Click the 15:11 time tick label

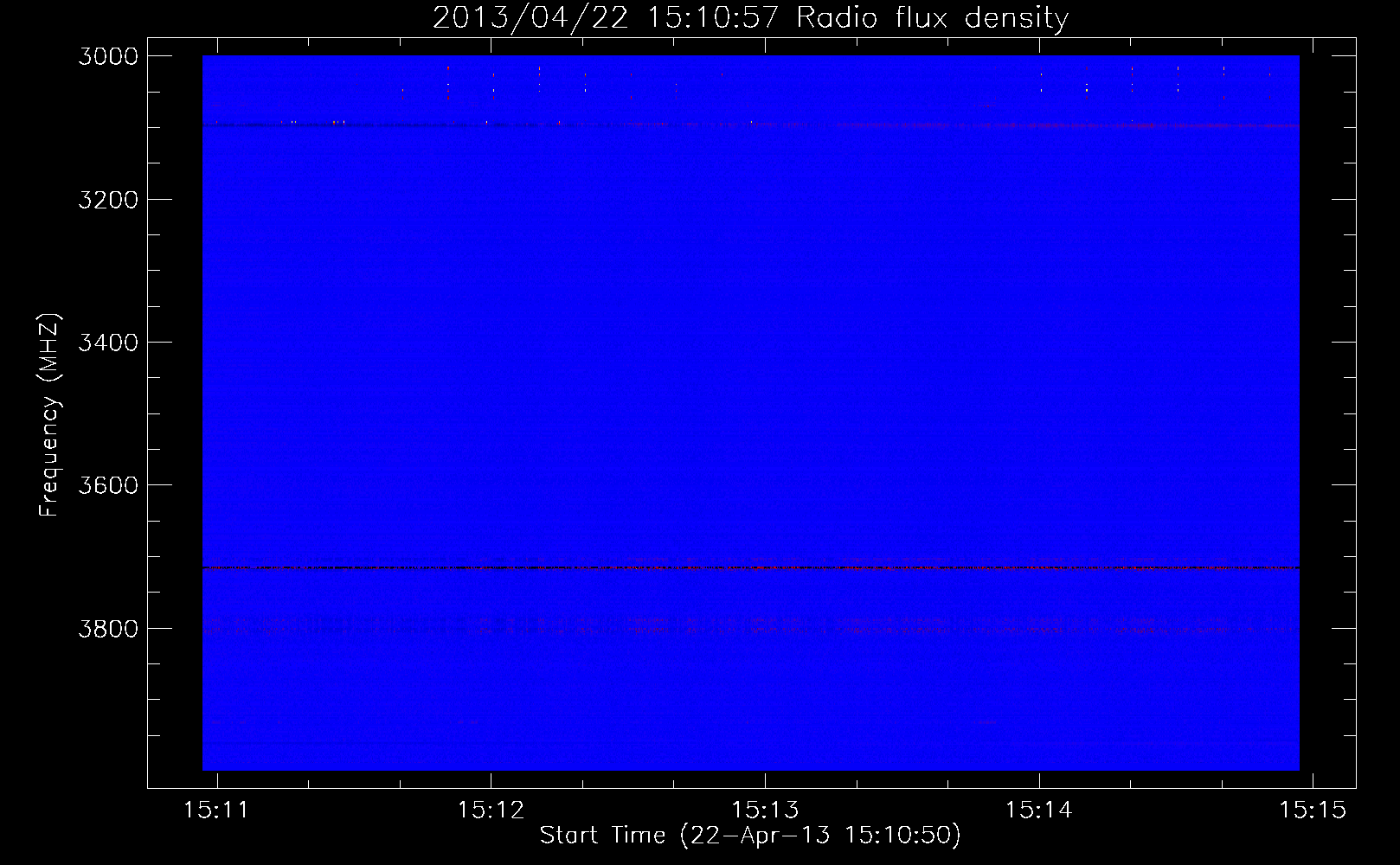216,810
